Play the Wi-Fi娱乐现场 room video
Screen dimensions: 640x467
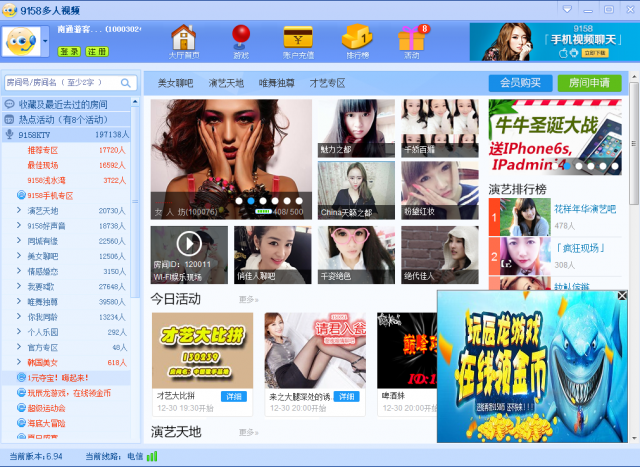click(x=189, y=243)
